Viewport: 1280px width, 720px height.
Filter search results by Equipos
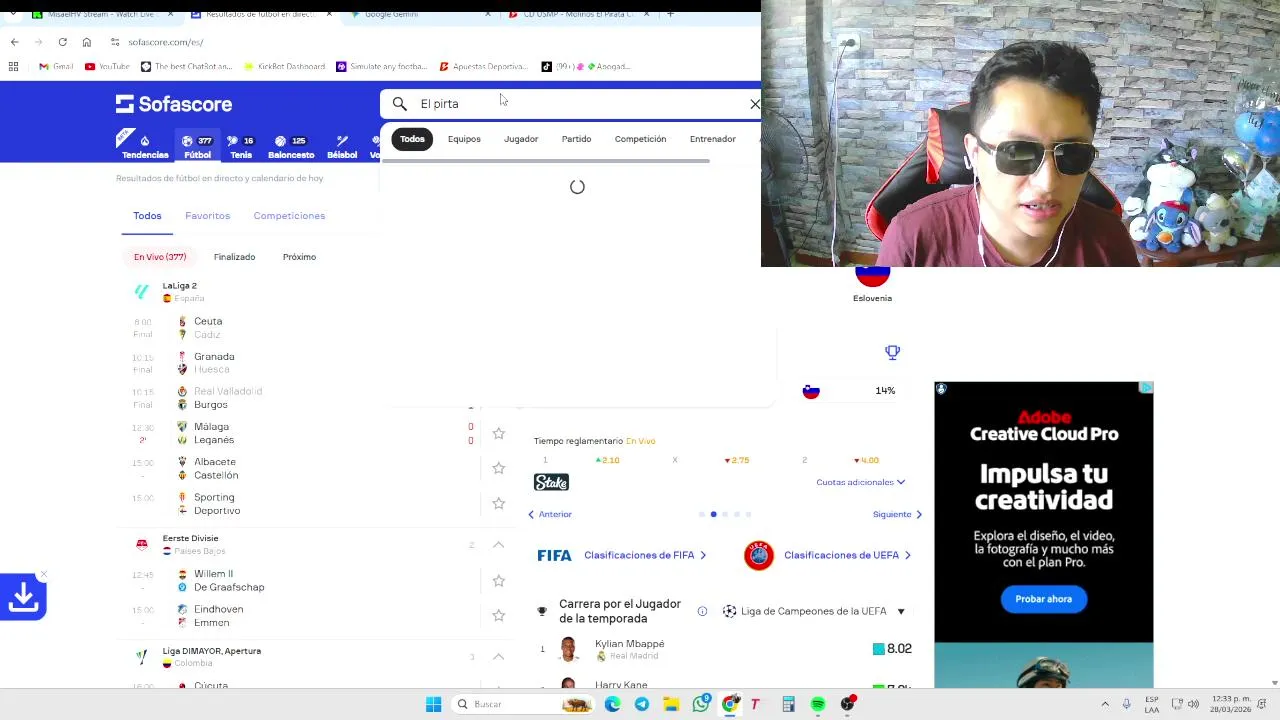(x=464, y=139)
